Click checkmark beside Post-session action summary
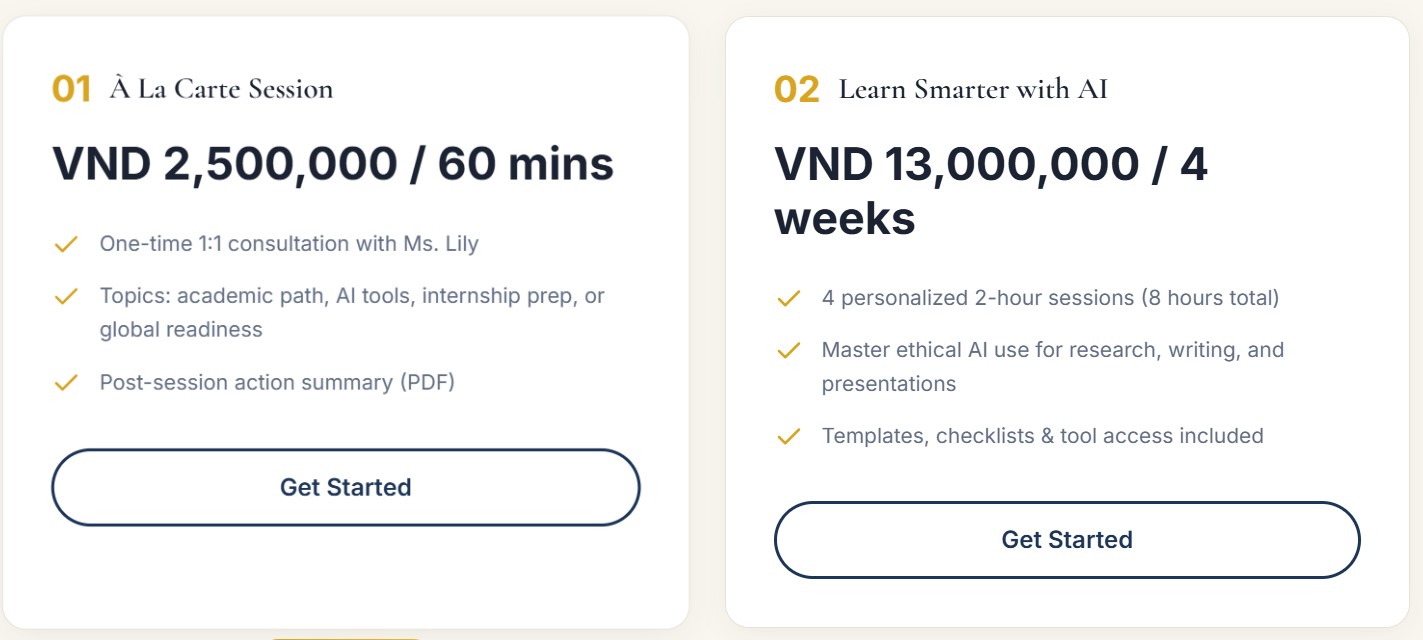 (66, 383)
